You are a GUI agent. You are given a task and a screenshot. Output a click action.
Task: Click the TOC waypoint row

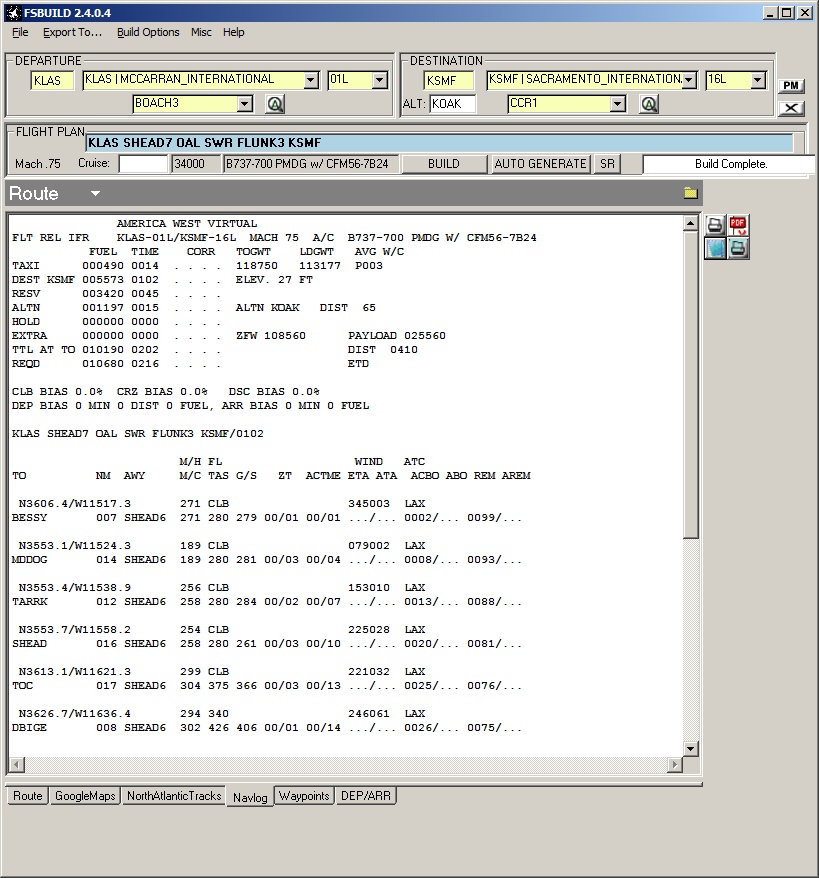267,685
